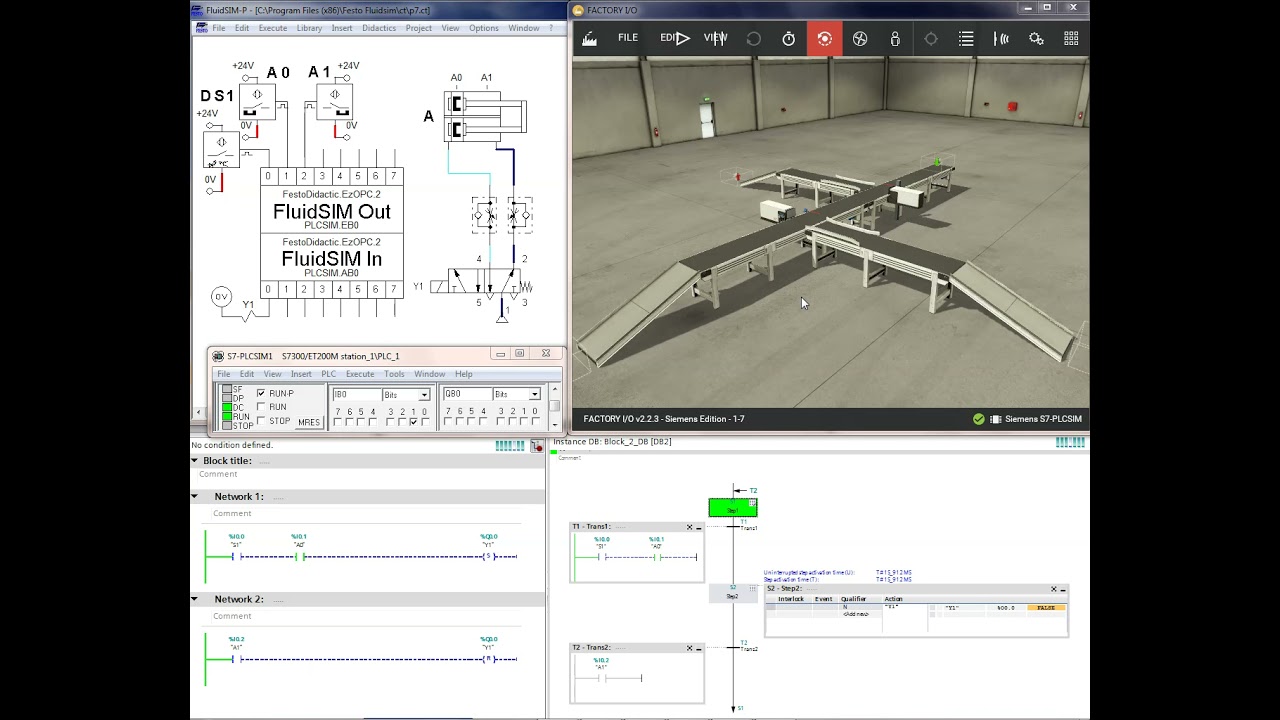The image size is (1280, 720).
Task: Show sensors with the sensor wave icon
Action: point(1001,39)
